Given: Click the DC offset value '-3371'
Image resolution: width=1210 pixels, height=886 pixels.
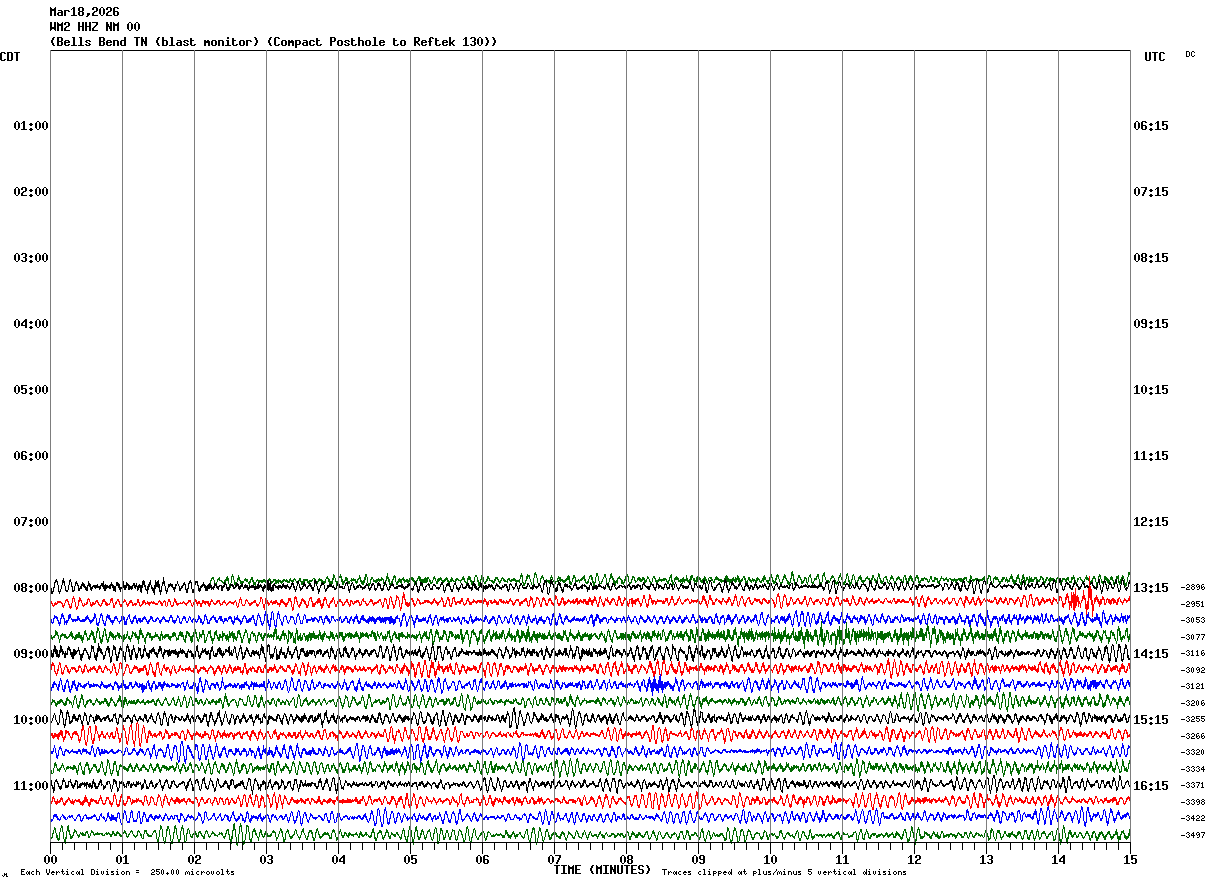Looking at the screenshot, I should click(1193, 786).
